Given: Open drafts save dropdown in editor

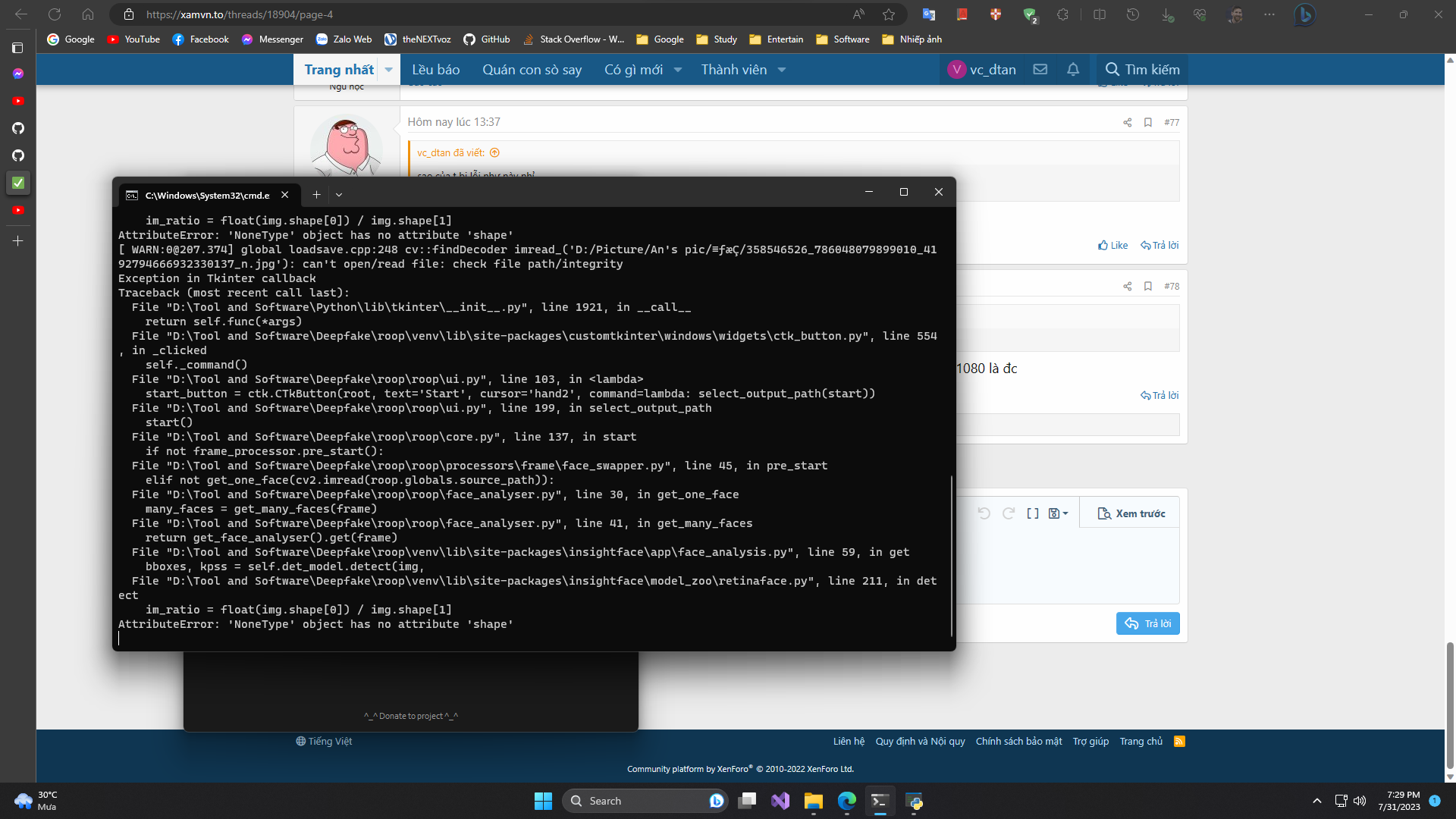Looking at the screenshot, I should (x=1058, y=513).
